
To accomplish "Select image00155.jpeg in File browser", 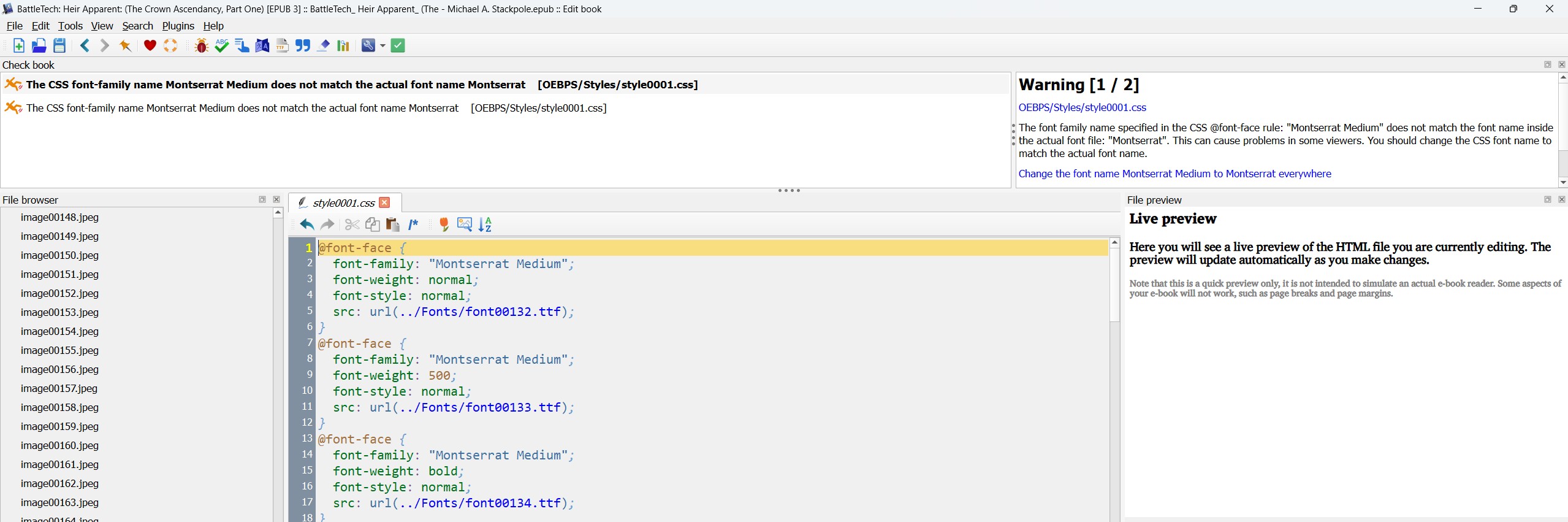I will pos(59,350).
